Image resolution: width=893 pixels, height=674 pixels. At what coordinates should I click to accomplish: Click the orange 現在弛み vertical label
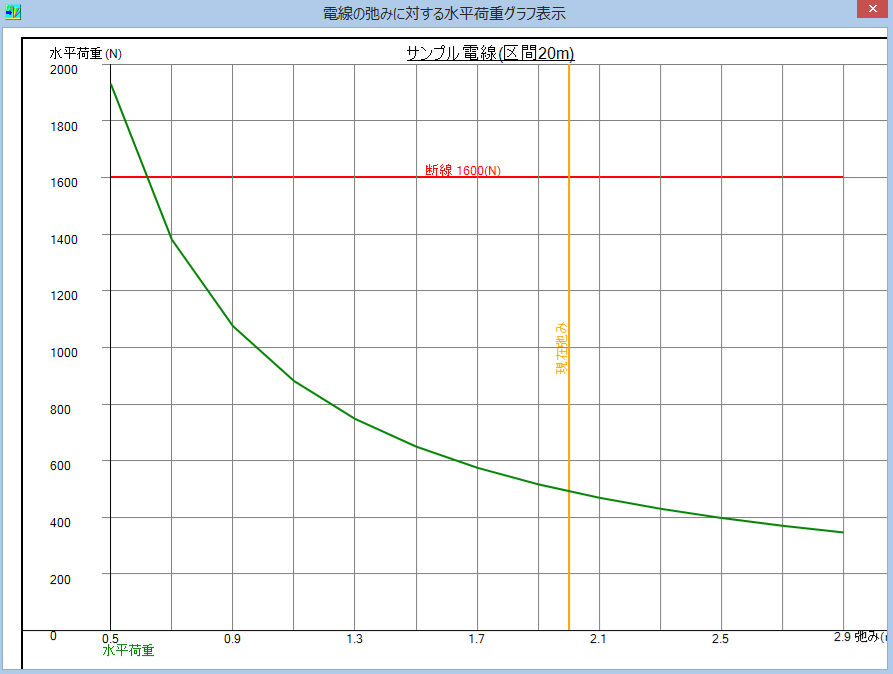pyautogui.click(x=561, y=348)
